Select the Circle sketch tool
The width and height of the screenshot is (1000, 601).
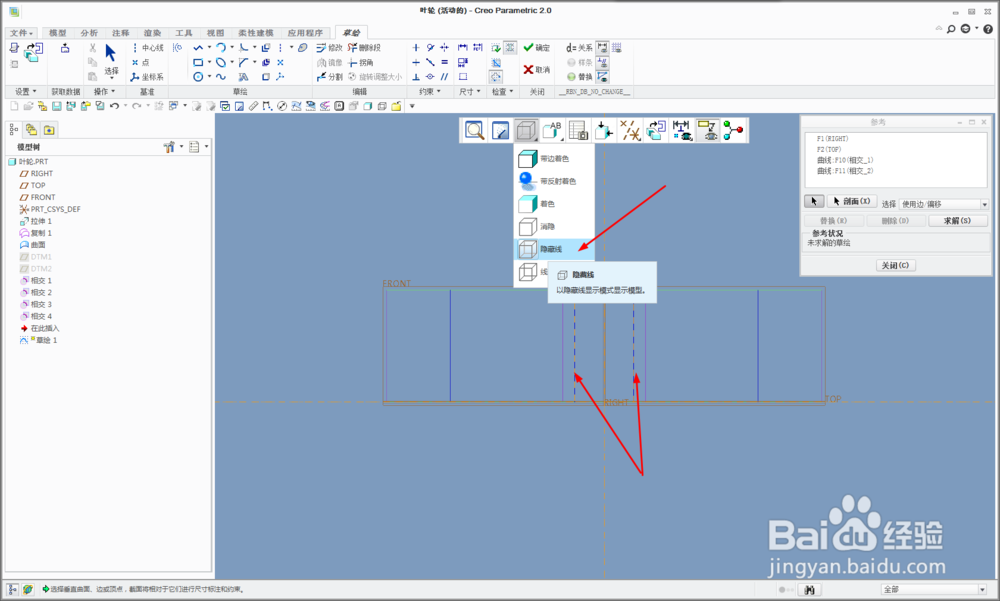pos(198,77)
